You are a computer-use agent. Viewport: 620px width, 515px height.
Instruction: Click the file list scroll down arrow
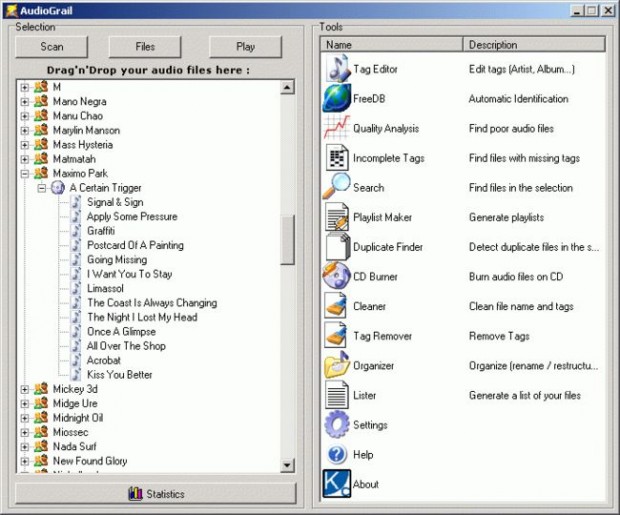[287, 465]
